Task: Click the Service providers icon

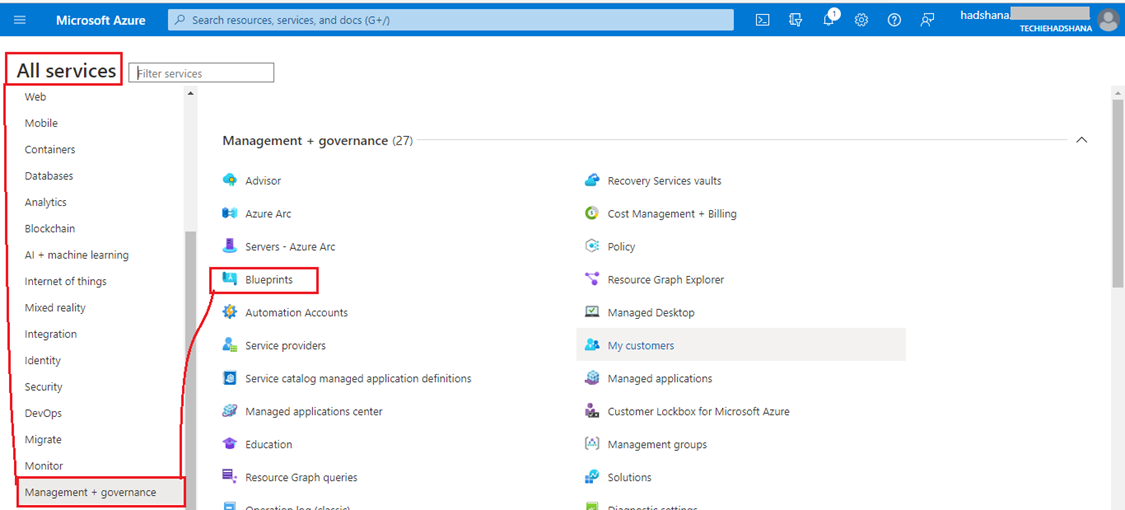Action: 230,345
